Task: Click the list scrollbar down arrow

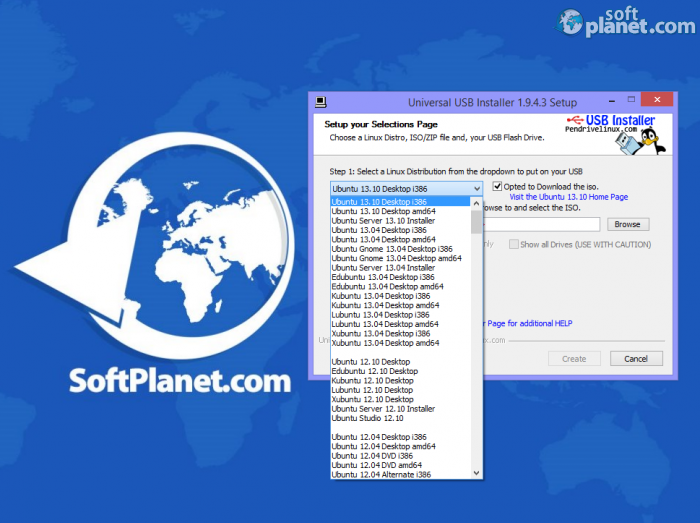Action: (476, 473)
